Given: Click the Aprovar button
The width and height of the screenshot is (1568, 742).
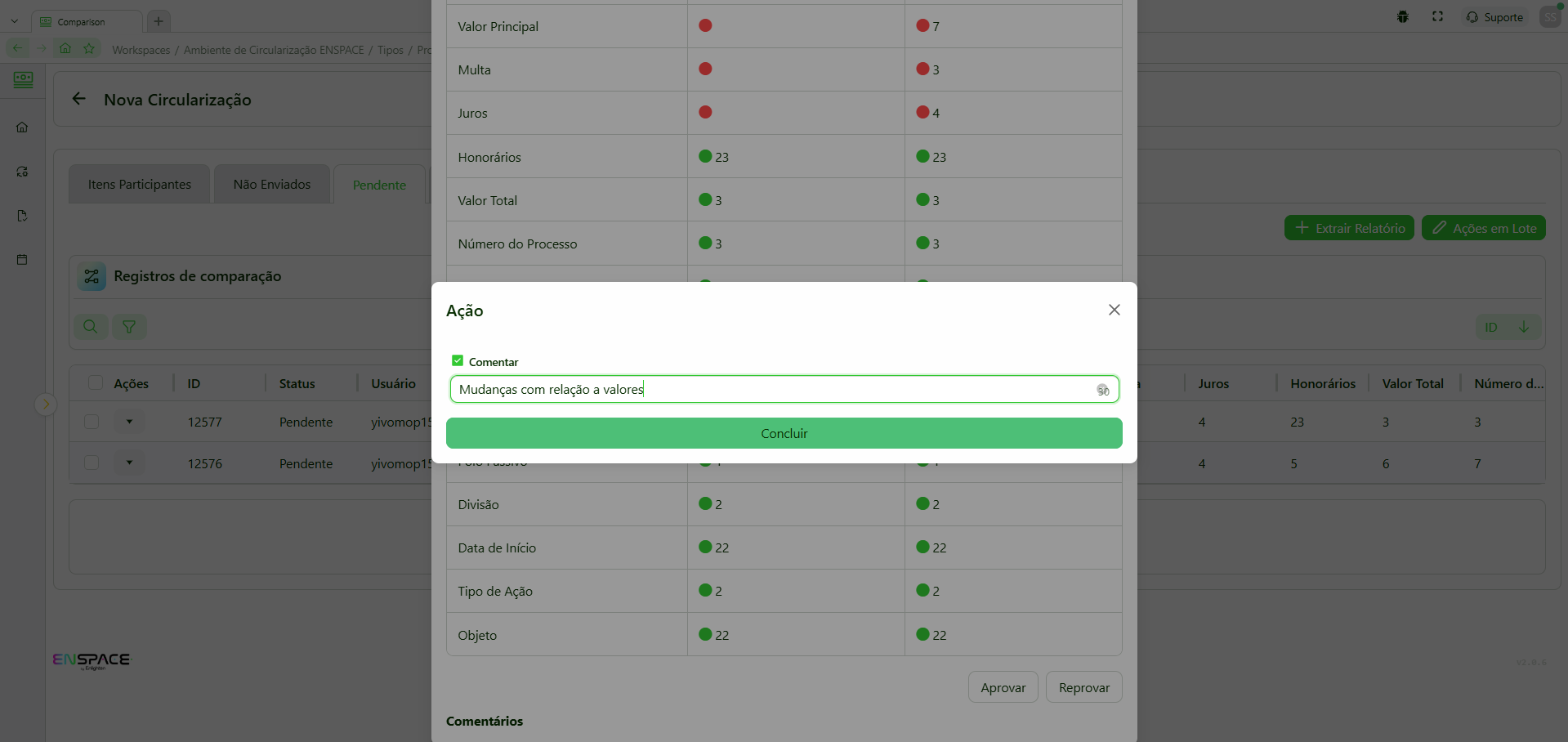Looking at the screenshot, I should [1003, 687].
